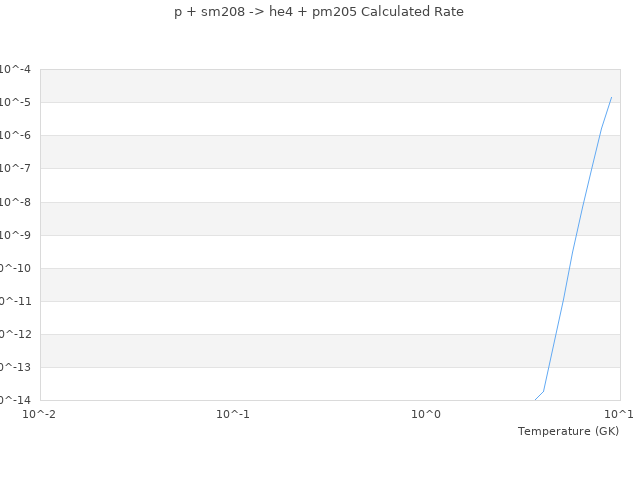Select the 10^-9 y-axis tick label
The height and width of the screenshot is (480, 640).
click(16, 235)
